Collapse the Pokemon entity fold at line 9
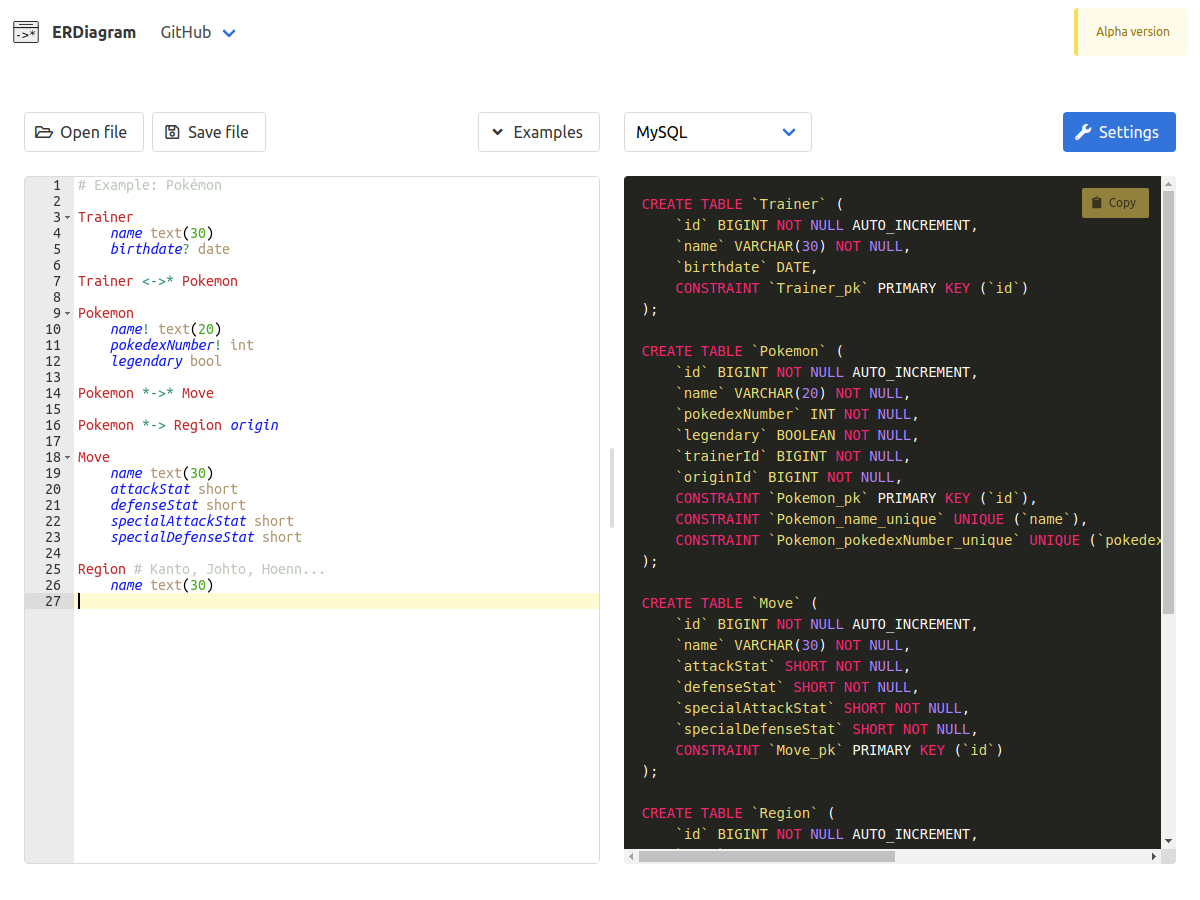This screenshot has width=1200, height=900. click(68, 313)
